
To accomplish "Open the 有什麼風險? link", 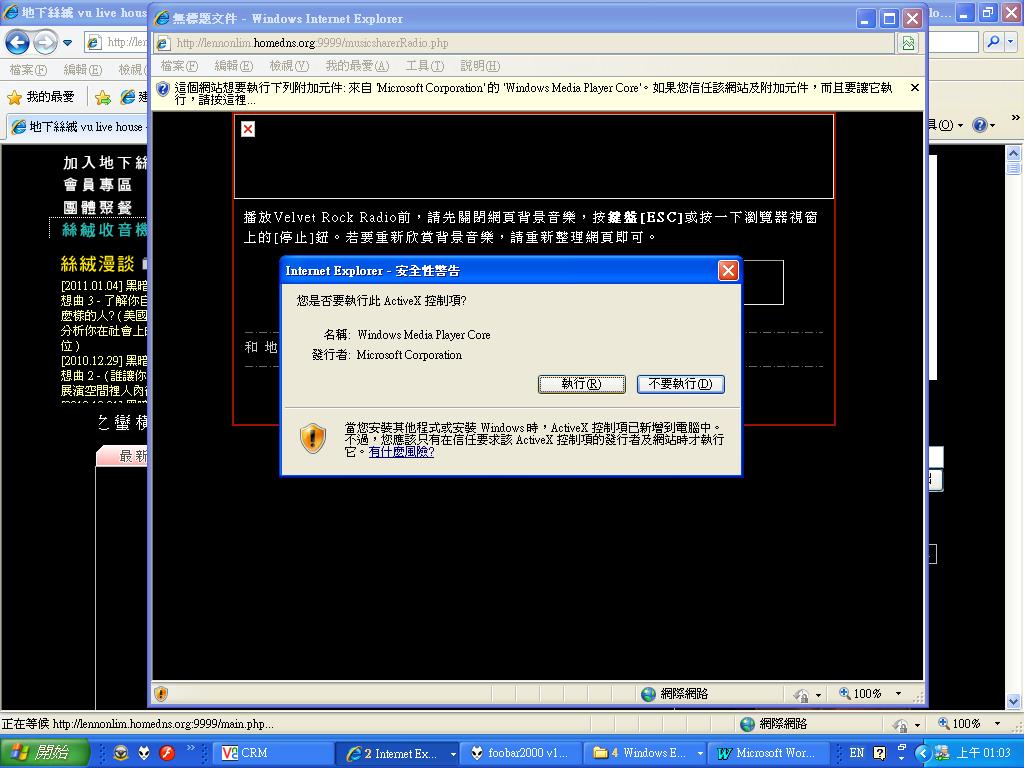I will (x=401, y=452).
